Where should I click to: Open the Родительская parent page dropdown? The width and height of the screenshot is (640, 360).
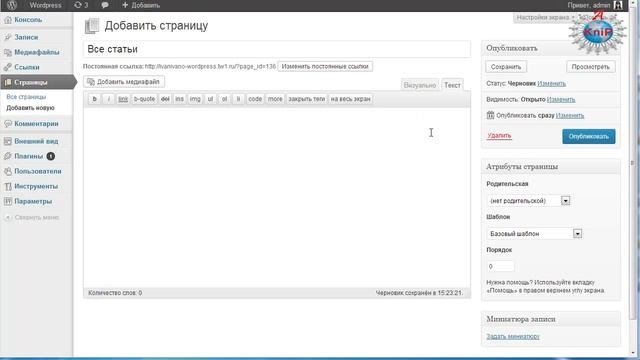[x=528, y=200]
